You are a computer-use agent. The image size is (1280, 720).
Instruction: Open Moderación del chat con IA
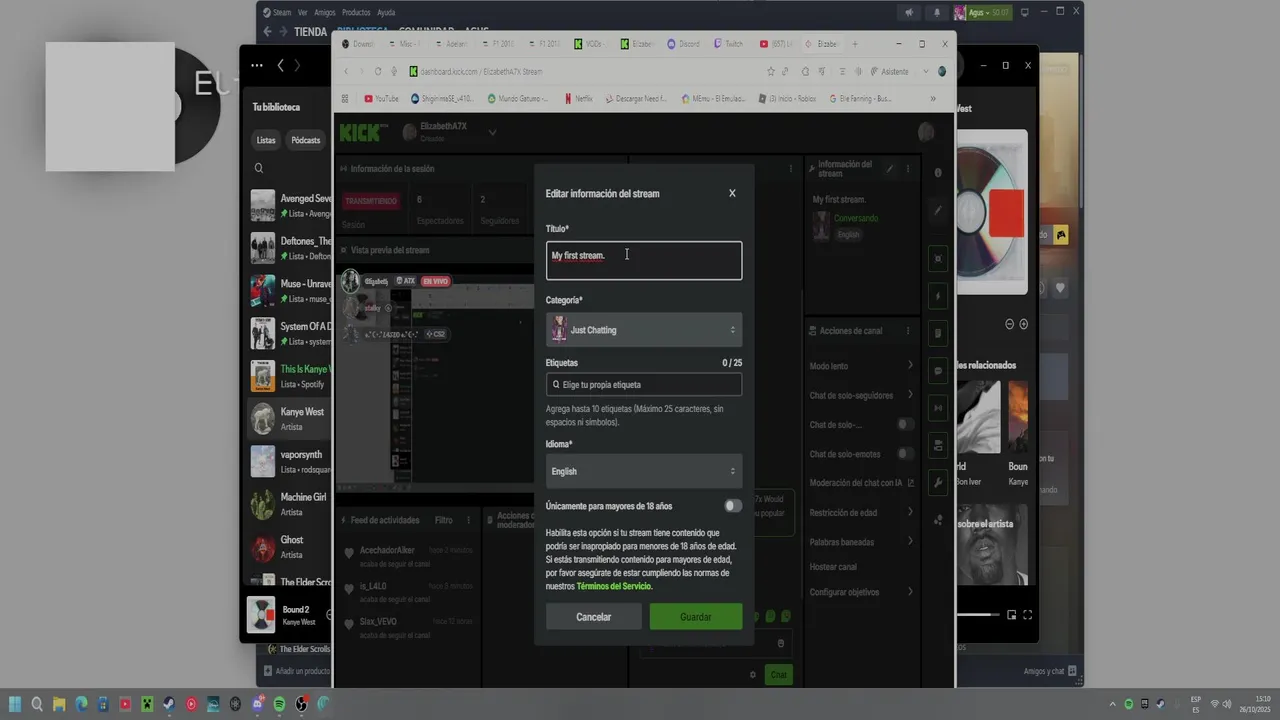coord(862,483)
